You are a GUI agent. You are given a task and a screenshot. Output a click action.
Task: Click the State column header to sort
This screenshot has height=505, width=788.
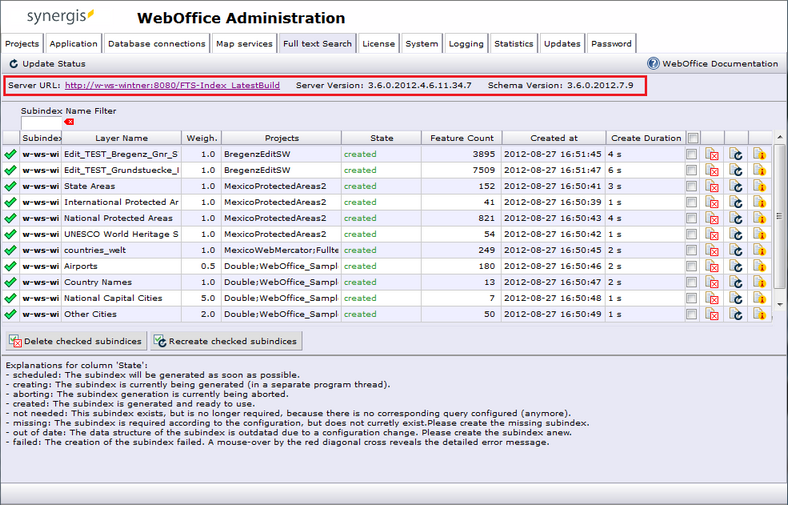381,138
